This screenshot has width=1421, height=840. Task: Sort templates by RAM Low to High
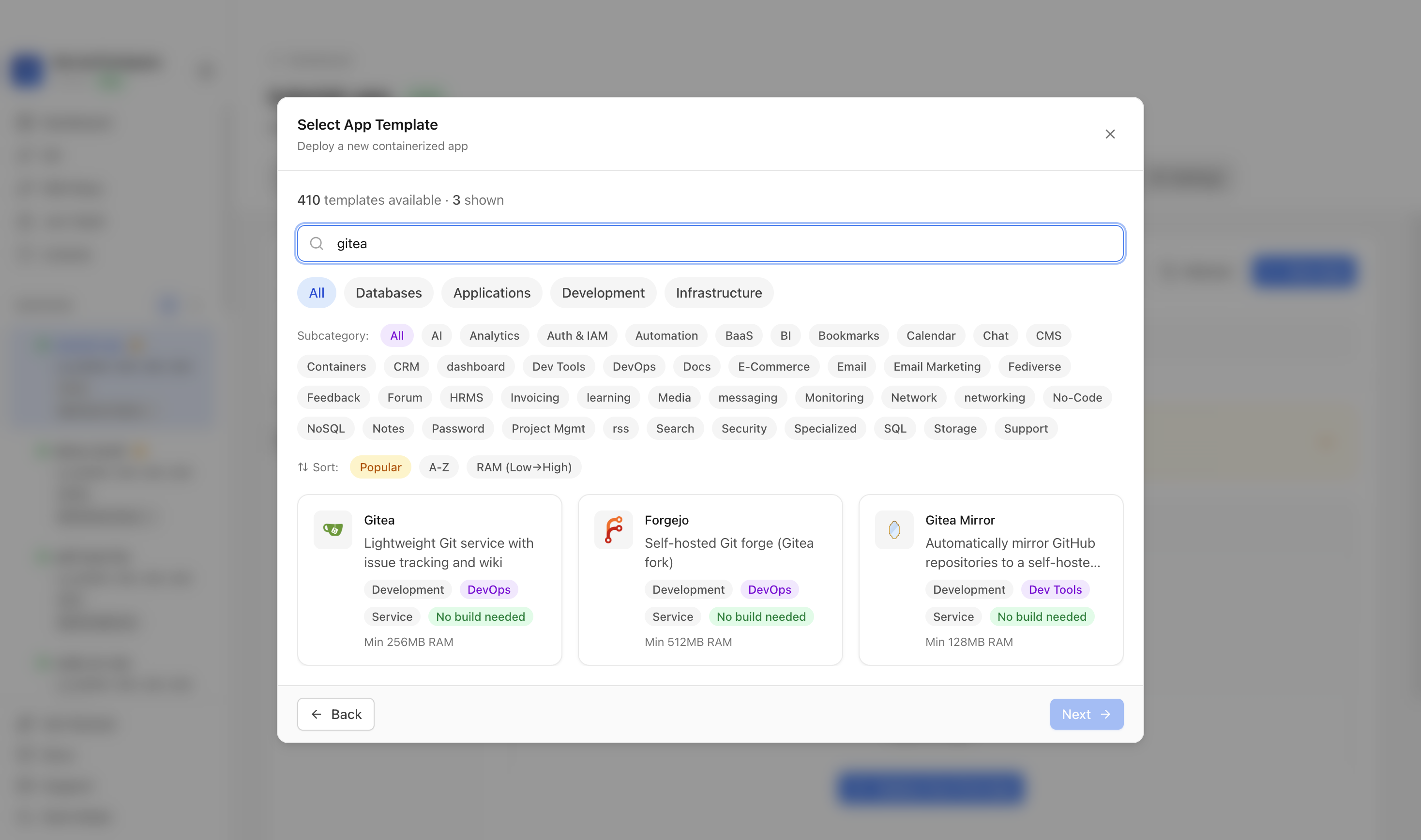(x=524, y=467)
